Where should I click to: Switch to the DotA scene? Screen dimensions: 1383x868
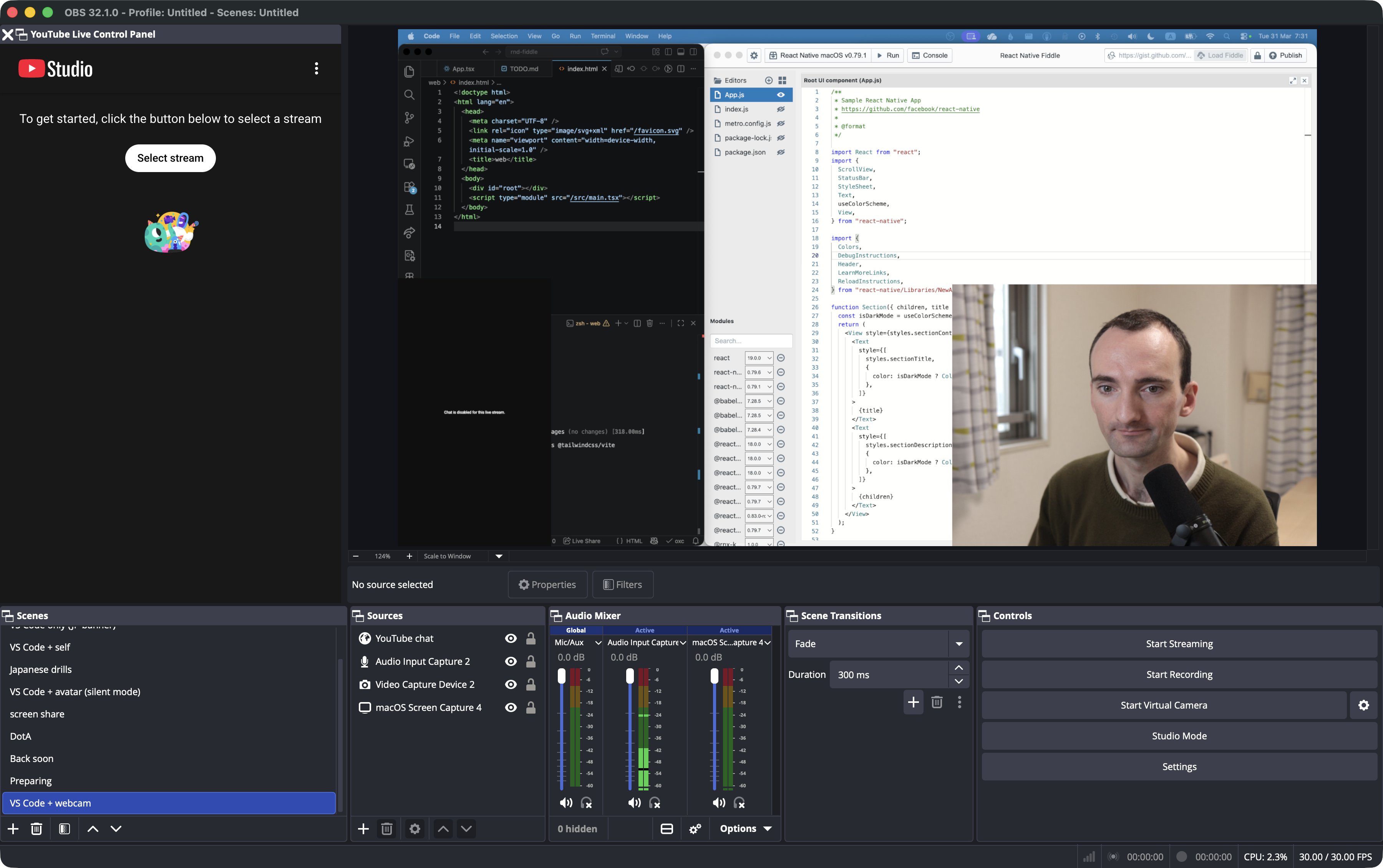pos(169,736)
